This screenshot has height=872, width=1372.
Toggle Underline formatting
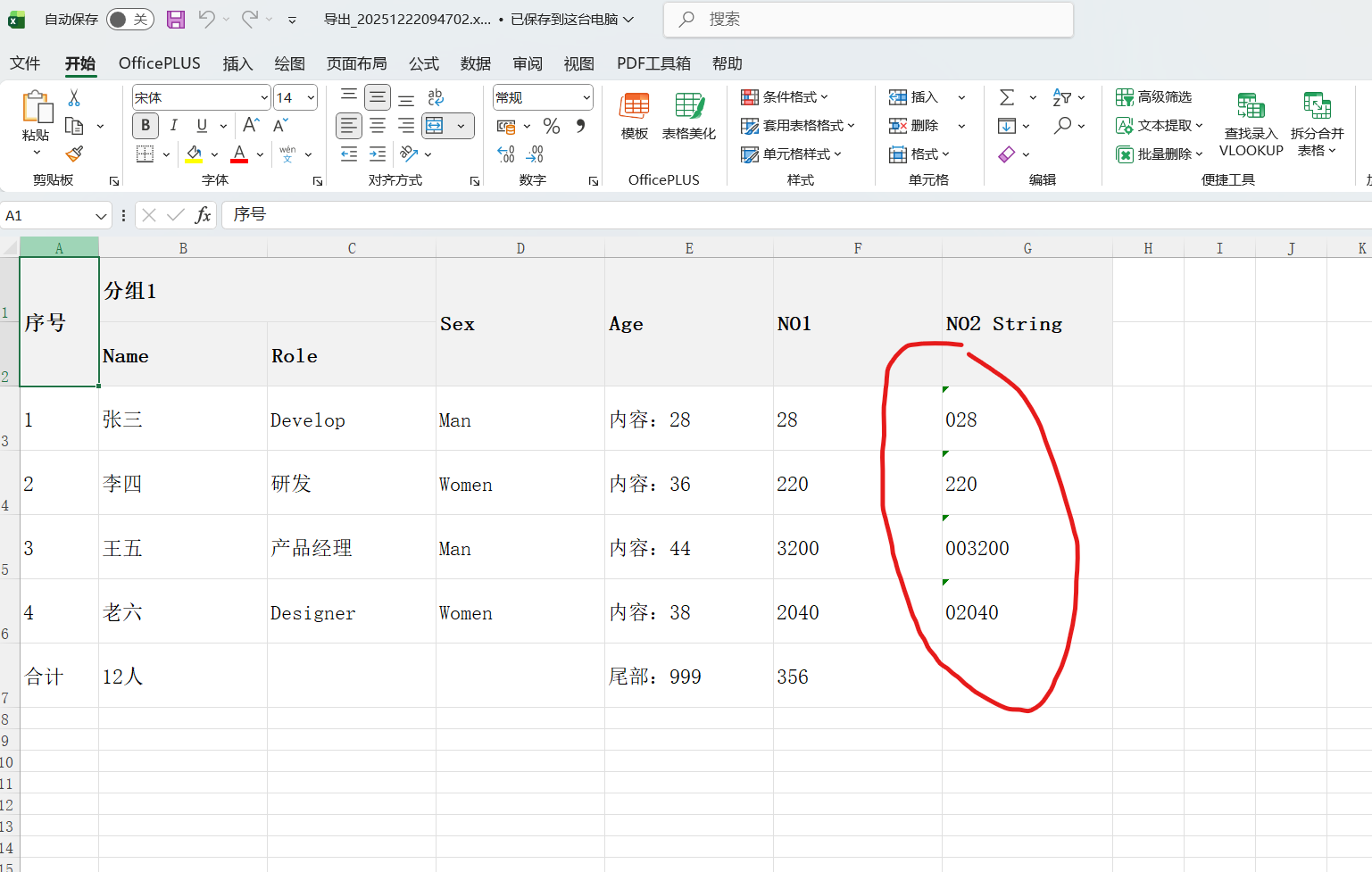click(x=202, y=126)
